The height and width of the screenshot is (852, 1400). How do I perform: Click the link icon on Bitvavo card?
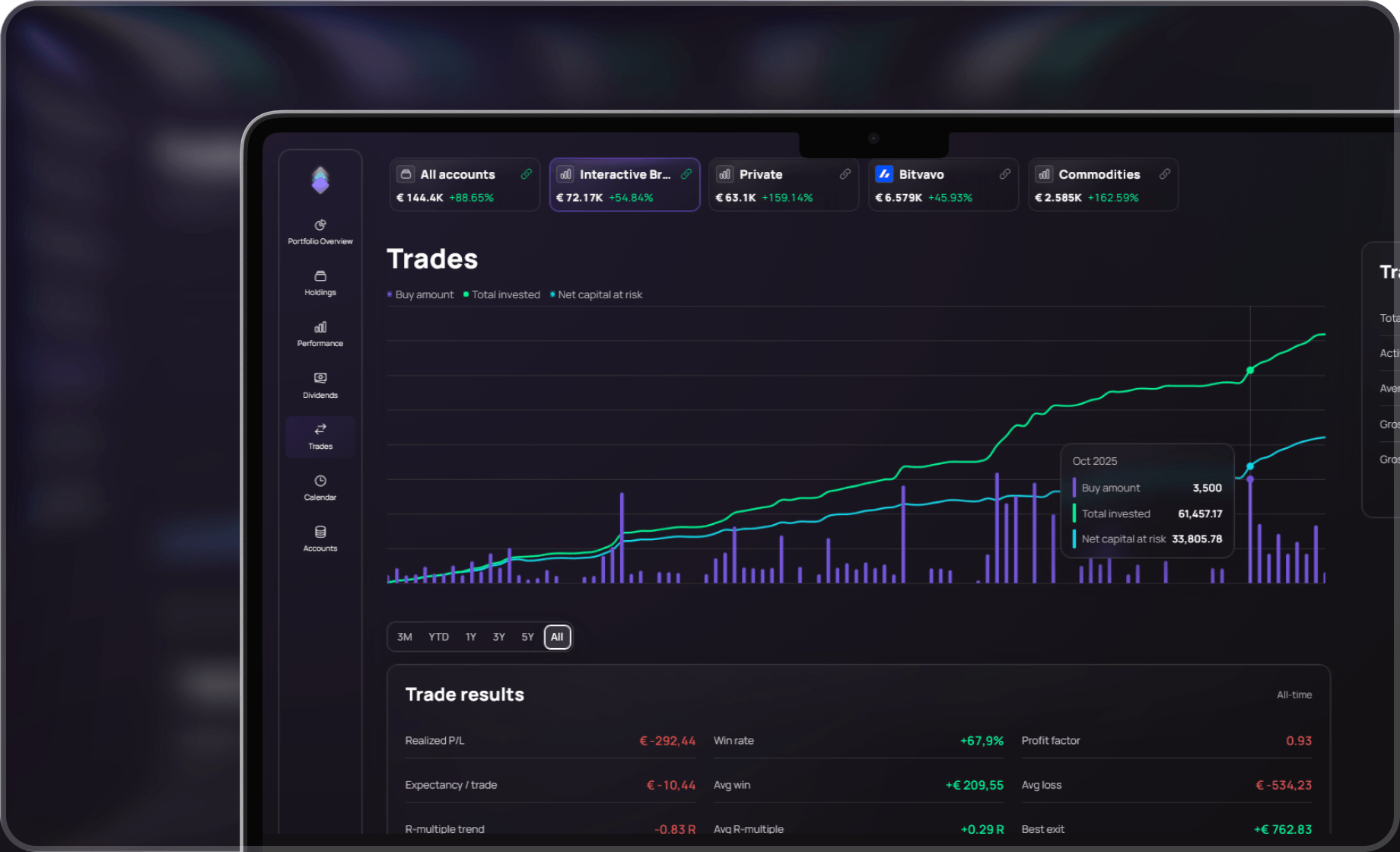(1005, 174)
